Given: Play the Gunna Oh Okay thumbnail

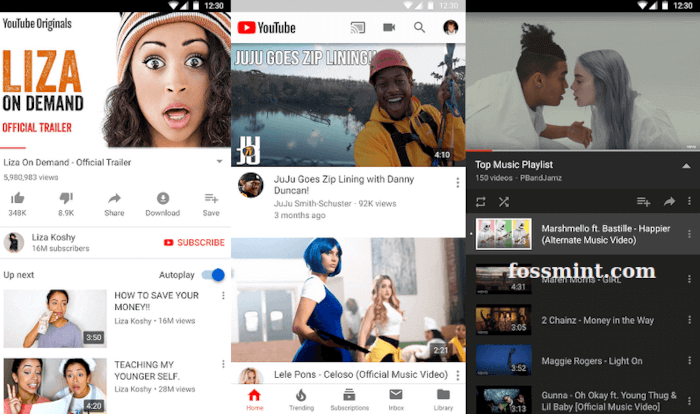Looking at the screenshot, I should pyautogui.click(x=504, y=400).
